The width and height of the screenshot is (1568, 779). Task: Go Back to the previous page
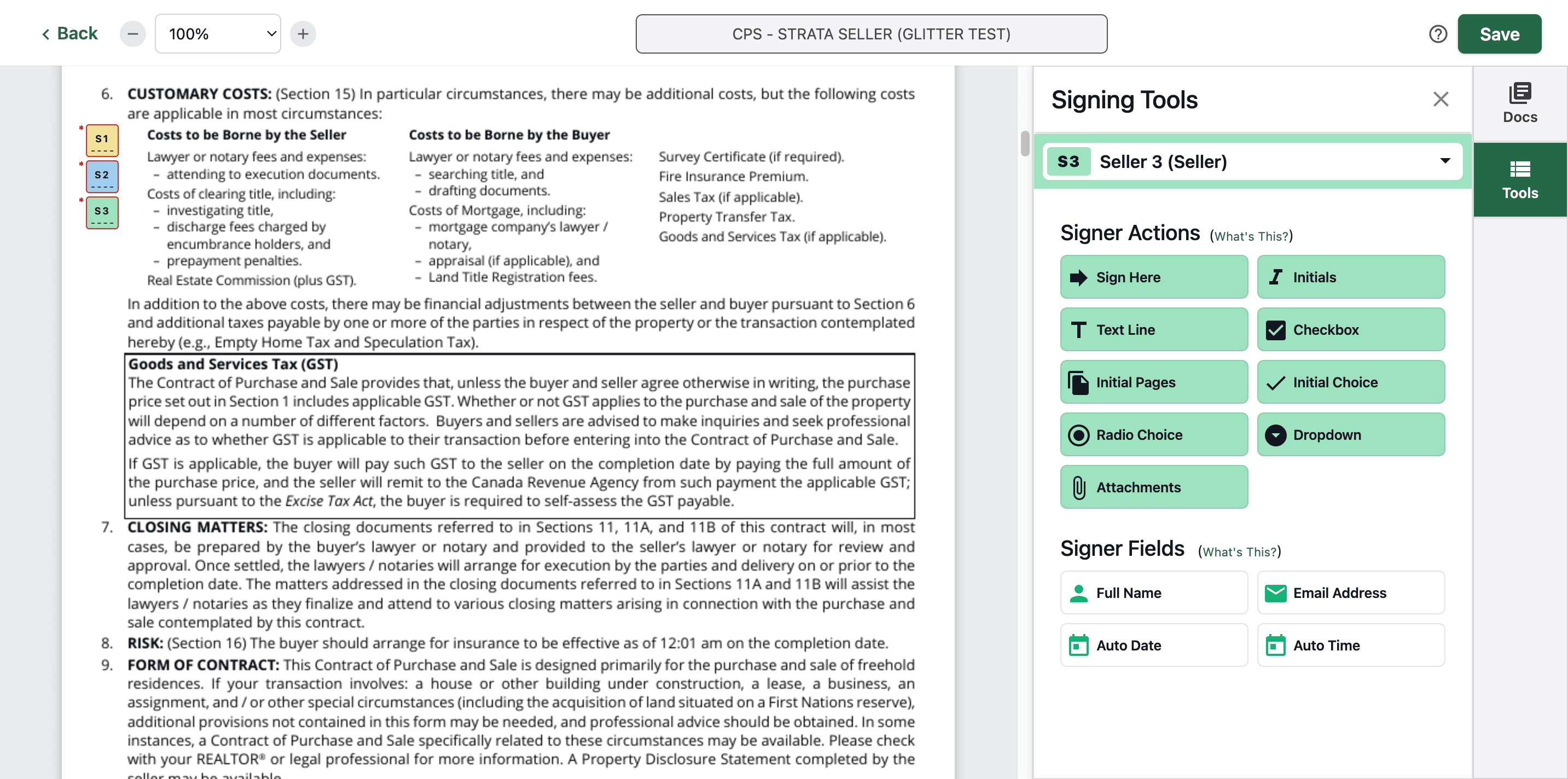[x=69, y=33]
